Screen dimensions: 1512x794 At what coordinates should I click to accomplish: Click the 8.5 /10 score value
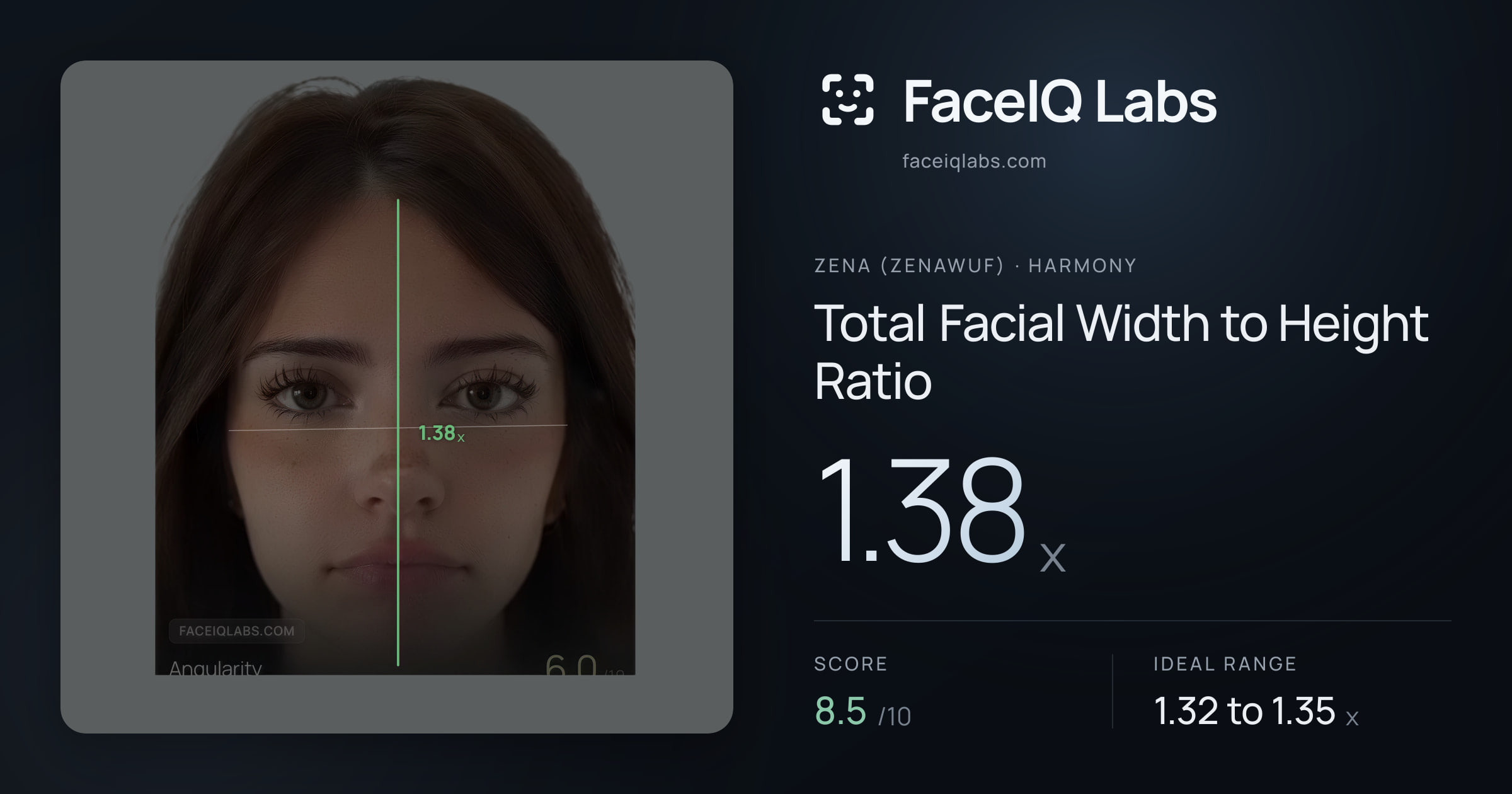(862, 711)
